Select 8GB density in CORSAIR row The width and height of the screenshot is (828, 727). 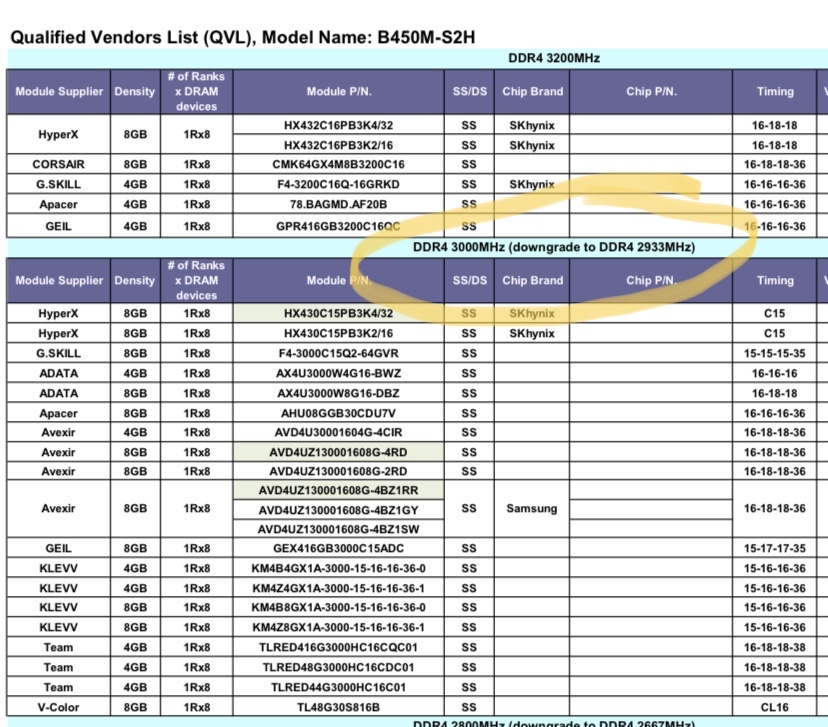(x=135, y=164)
